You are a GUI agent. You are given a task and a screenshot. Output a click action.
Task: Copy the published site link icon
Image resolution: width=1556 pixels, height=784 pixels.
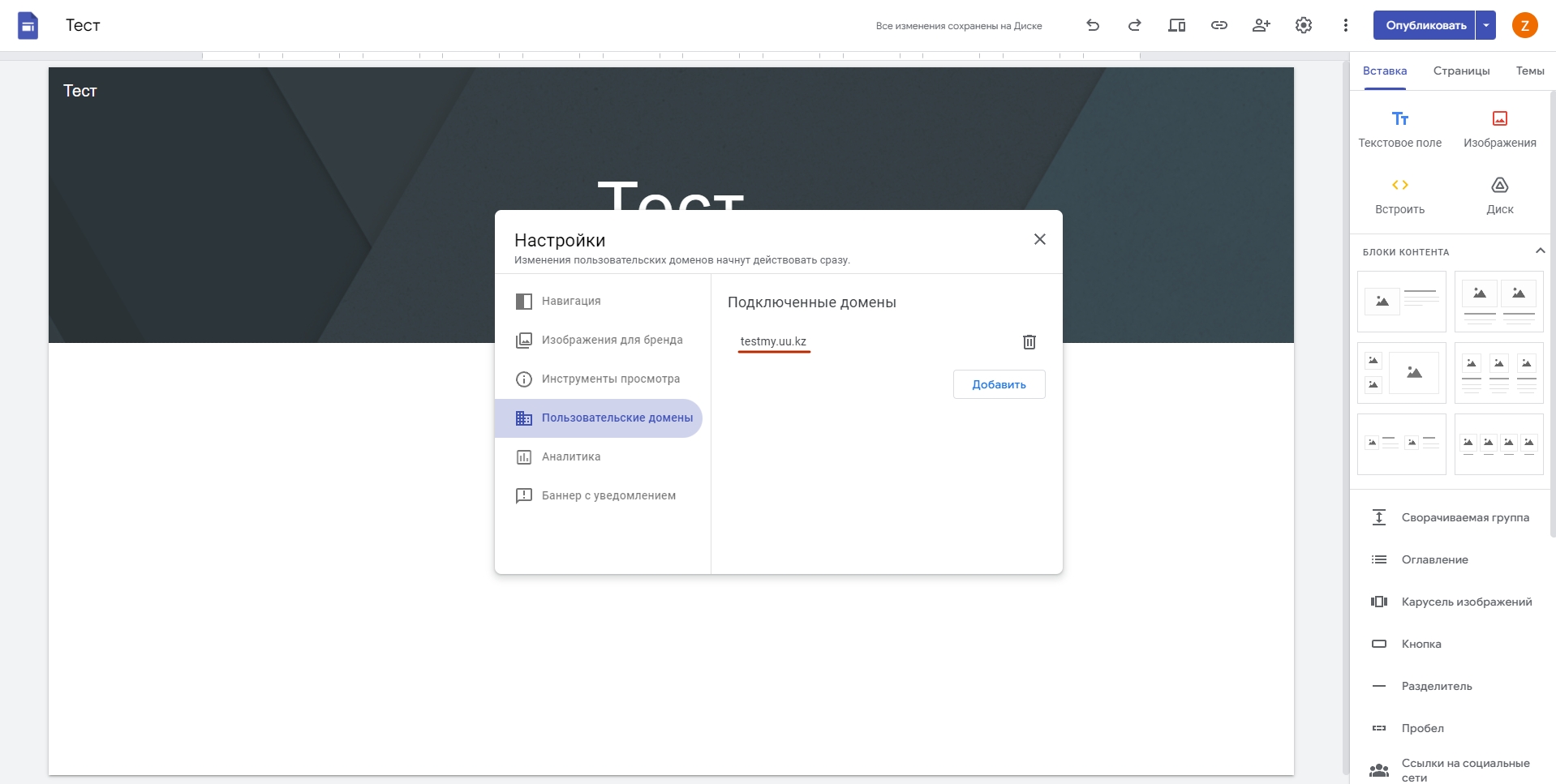1219,25
